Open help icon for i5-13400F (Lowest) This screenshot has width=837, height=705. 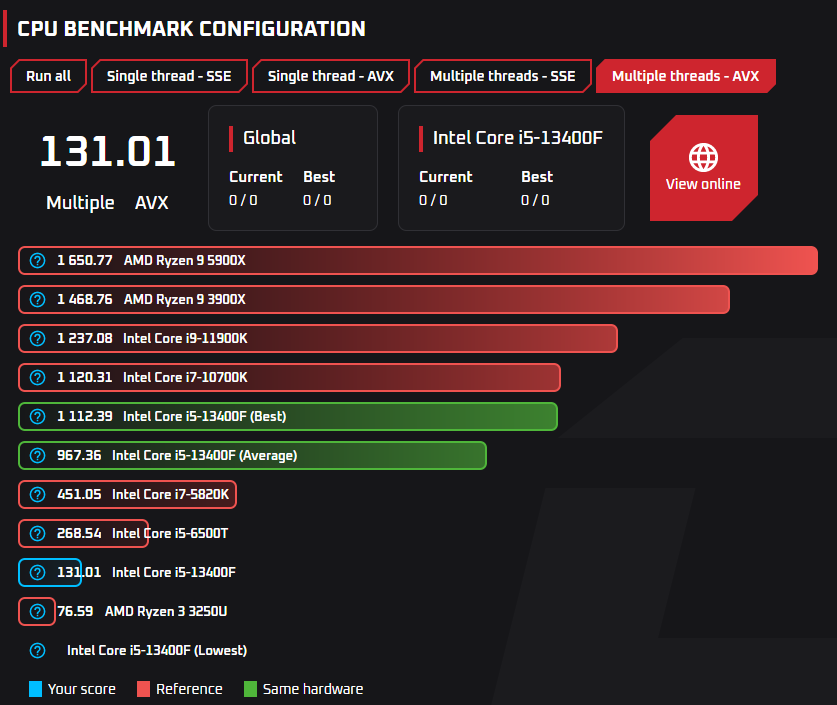pyautogui.click(x=37, y=650)
